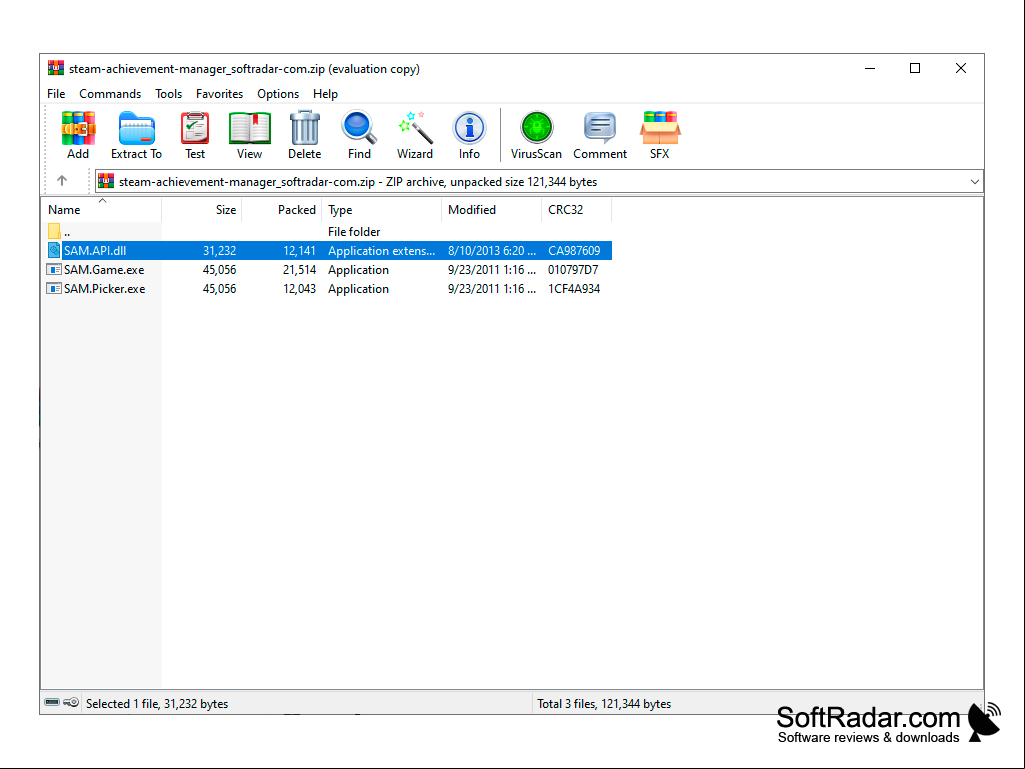The height and width of the screenshot is (769, 1025).
Task: Minimize the WinRAR window
Action: point(870,68)
